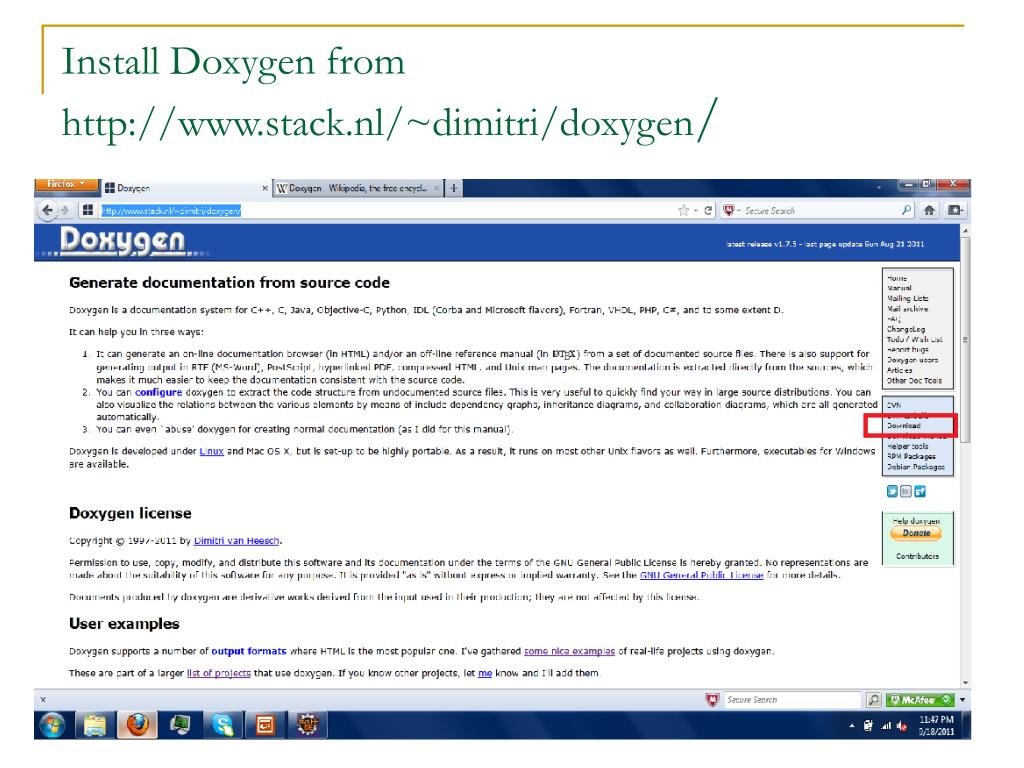This screenshot has width=1024, height=768.
Task: Click the page vertical scrollbar thumb
Action: (965, 340)
